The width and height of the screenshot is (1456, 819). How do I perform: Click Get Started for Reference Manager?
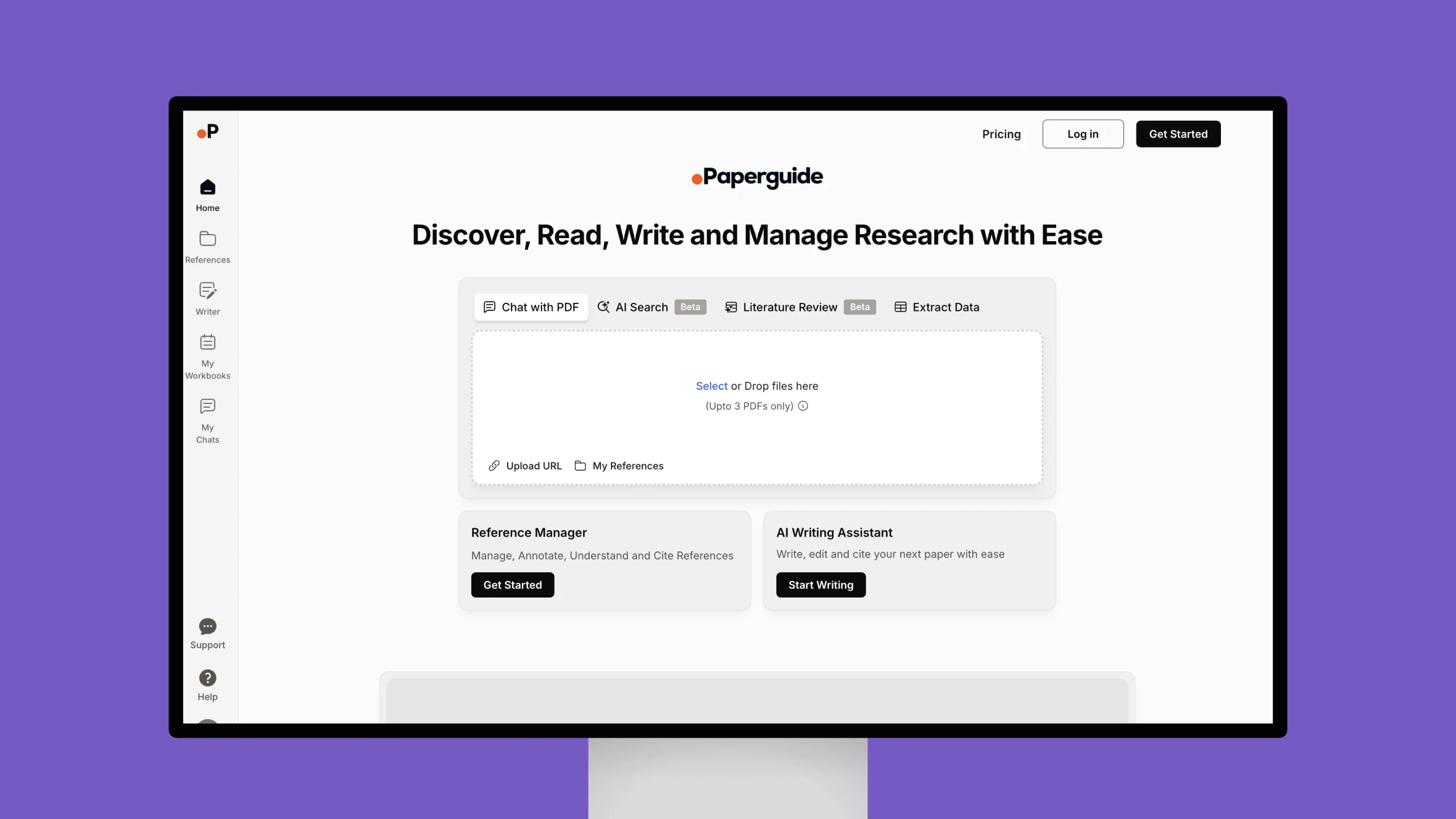pos(512,584)
